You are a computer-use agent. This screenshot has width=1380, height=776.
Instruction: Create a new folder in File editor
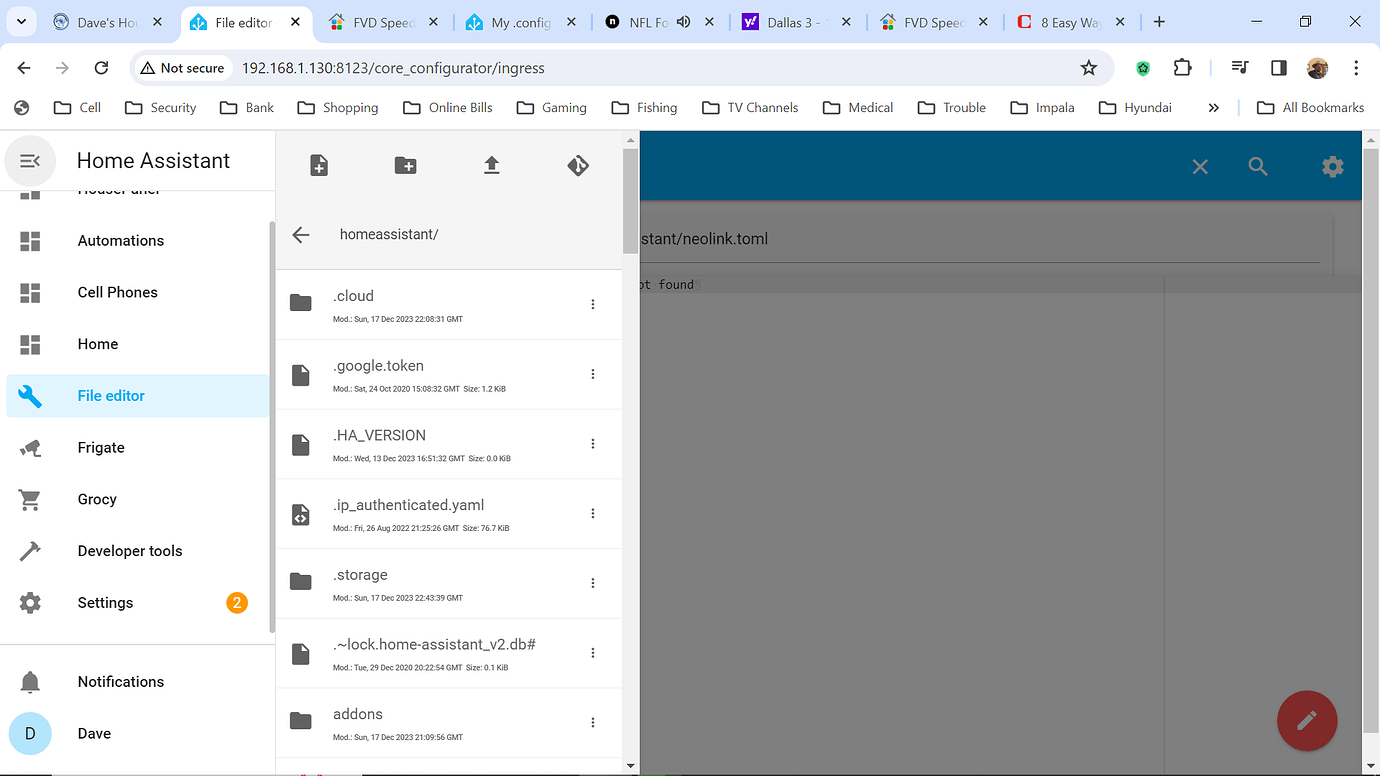pos(405,165)
